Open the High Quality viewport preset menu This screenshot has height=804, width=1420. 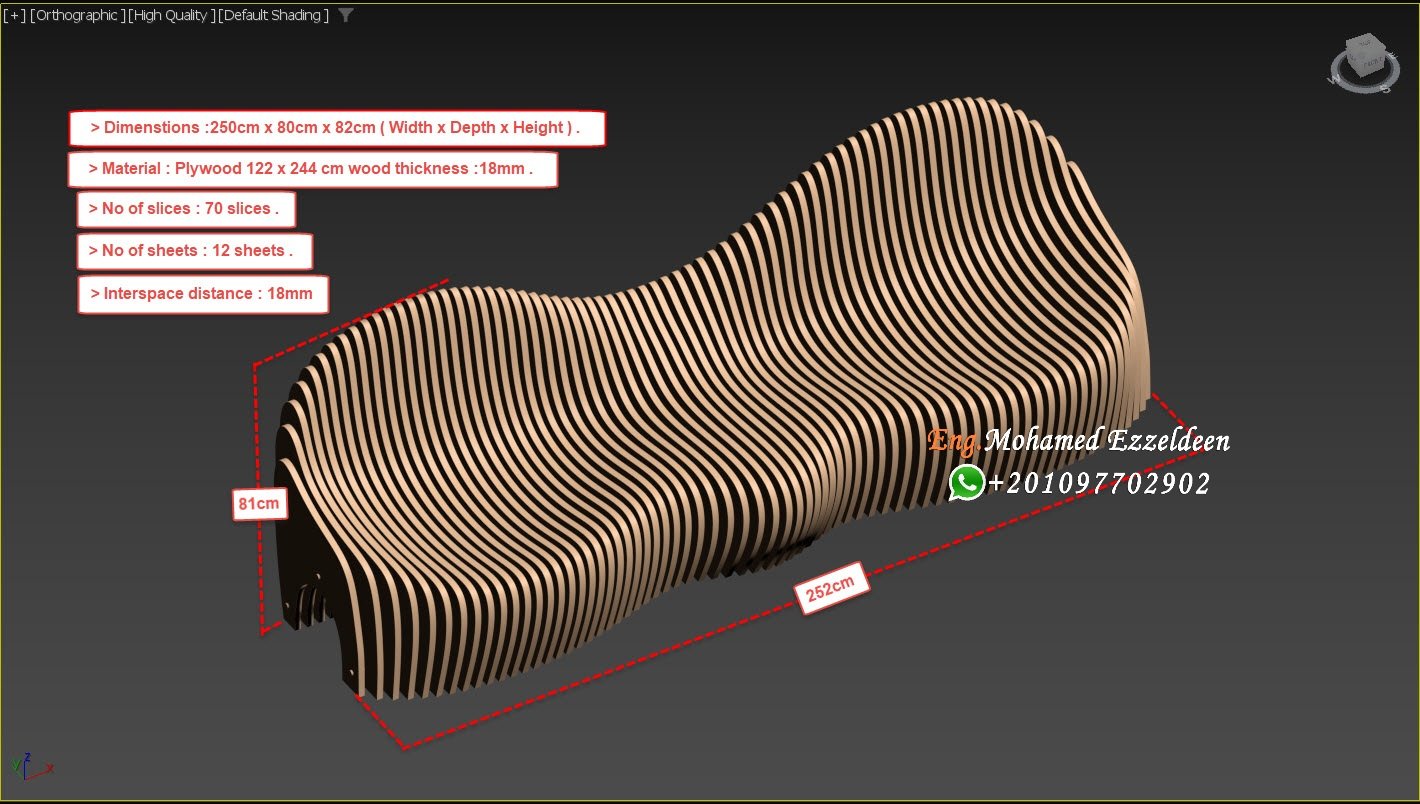[171, 15]
